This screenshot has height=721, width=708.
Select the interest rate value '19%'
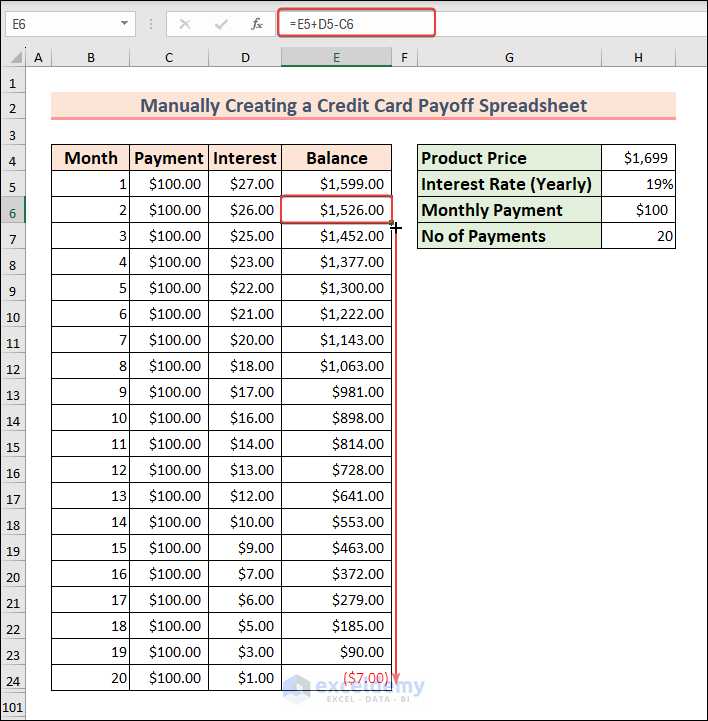click(639, 184)
